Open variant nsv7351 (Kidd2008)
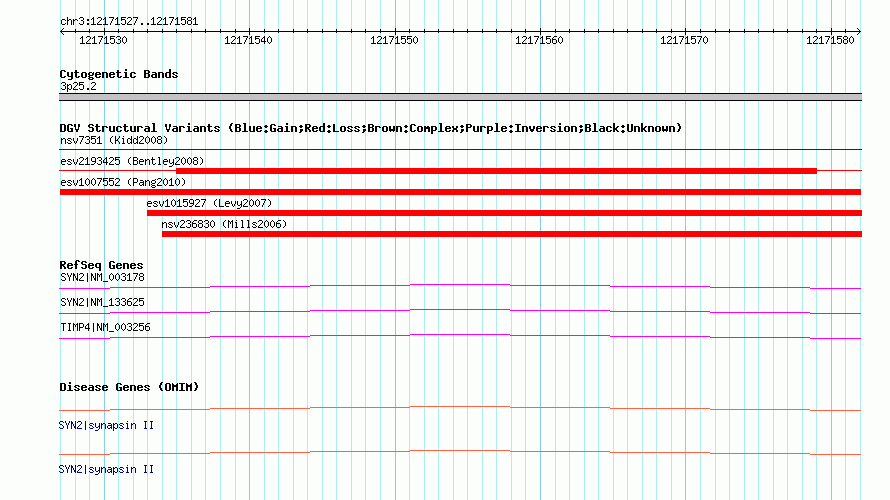Image resolution: width=890 pixels, height=500 pixels. (x=114, y=140)
